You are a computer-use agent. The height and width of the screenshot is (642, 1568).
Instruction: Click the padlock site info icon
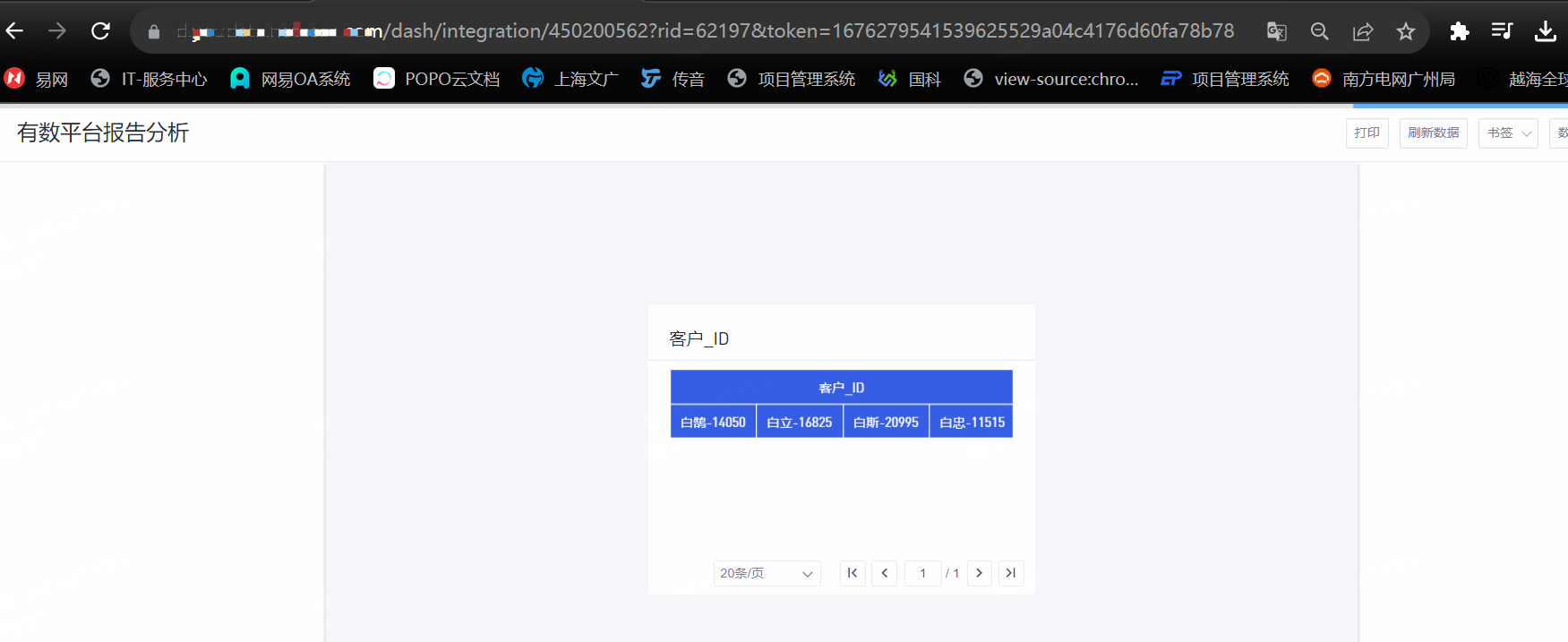[154, 32]
